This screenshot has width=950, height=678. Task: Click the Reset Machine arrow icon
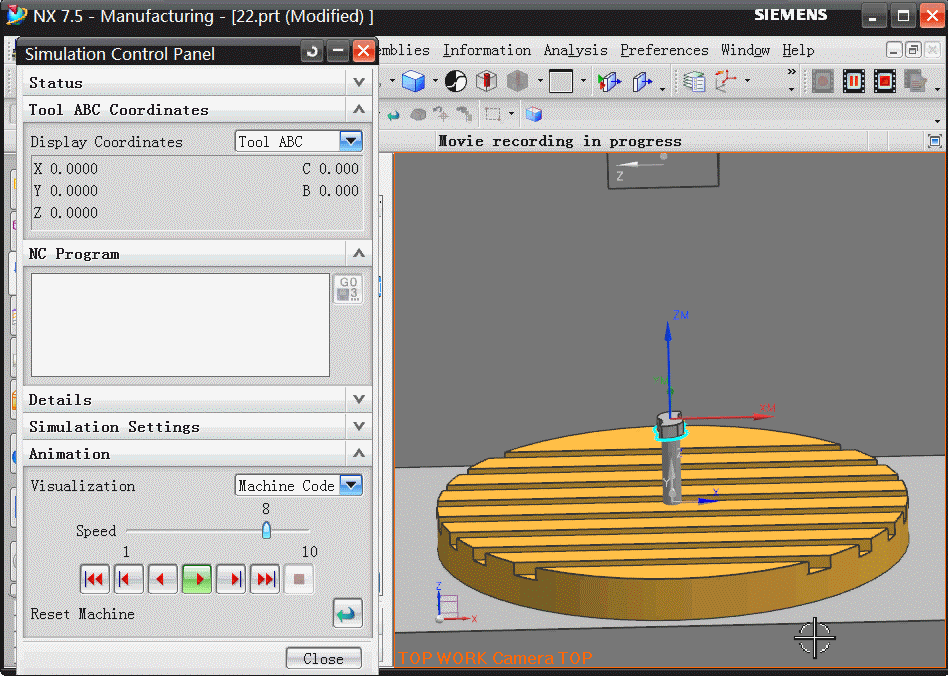click(x=348, y=614)
